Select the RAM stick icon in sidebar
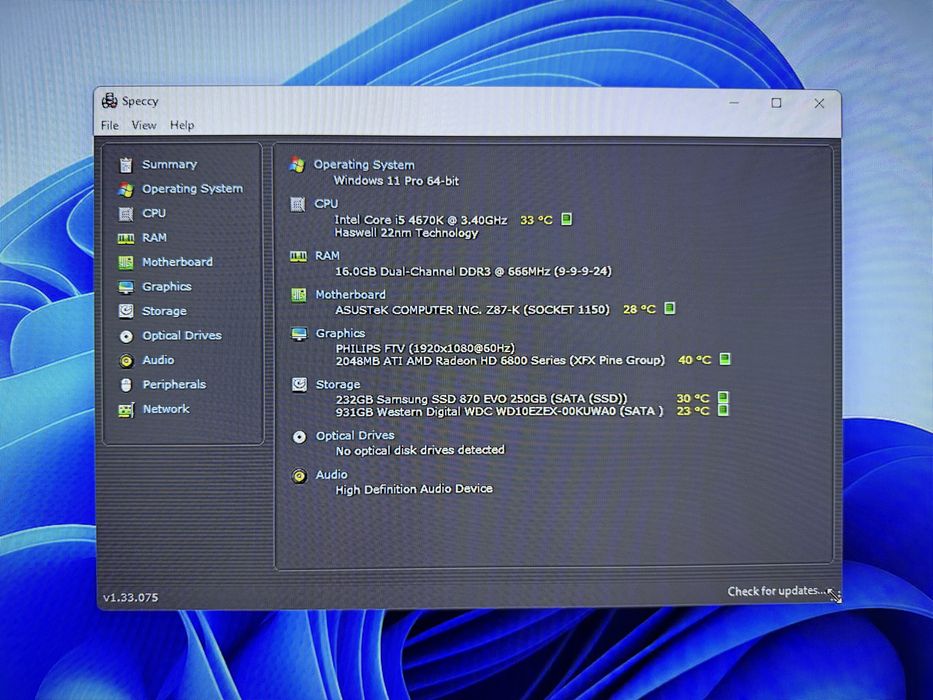933x700 pixels. point(126,238)
